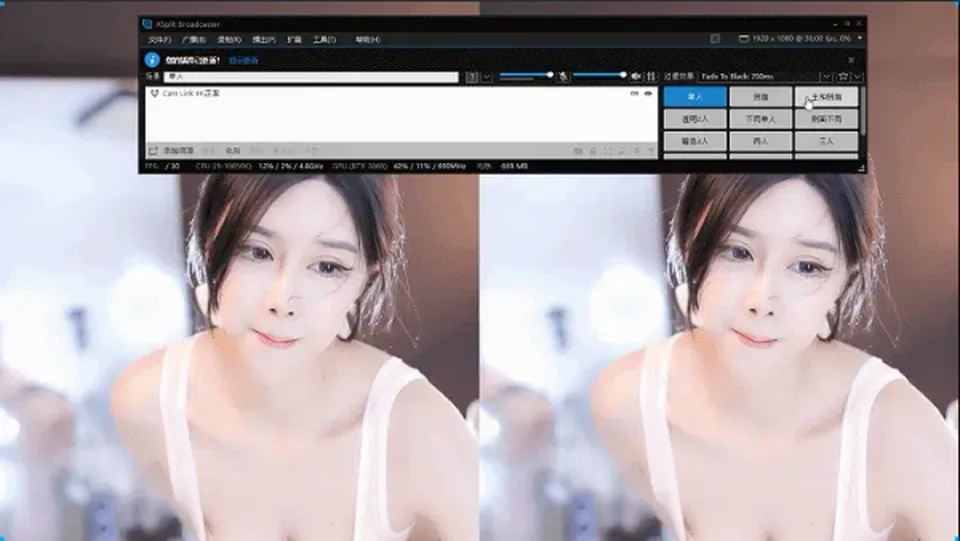The height and width of the screenshot is (541, 960).
Task: Mute the microphone with the mic icon
Action: (x=563, y=76)
